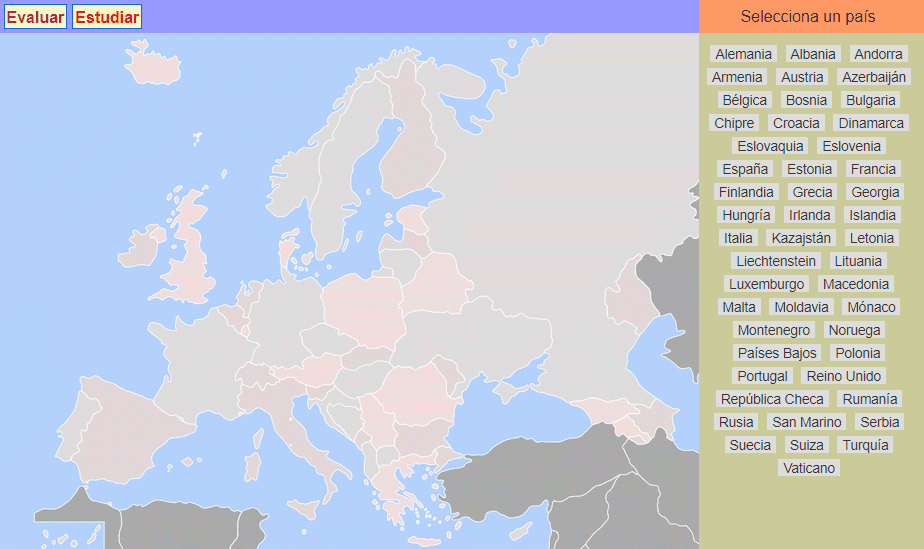924x549 pixels.
Task: Click Poland on the map
Action: pyautogui.click(x=365, y=312)
